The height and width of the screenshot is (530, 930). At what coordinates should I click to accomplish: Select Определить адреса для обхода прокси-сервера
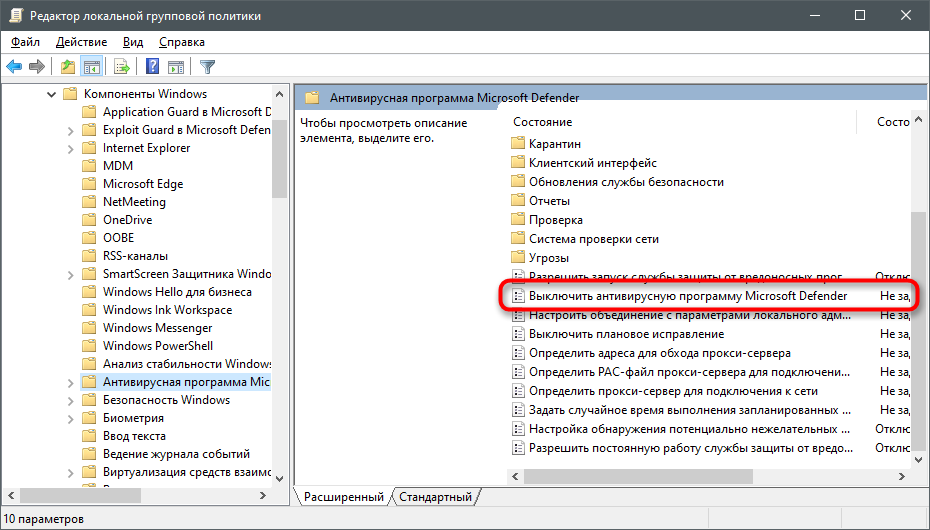tap(710, 353)
